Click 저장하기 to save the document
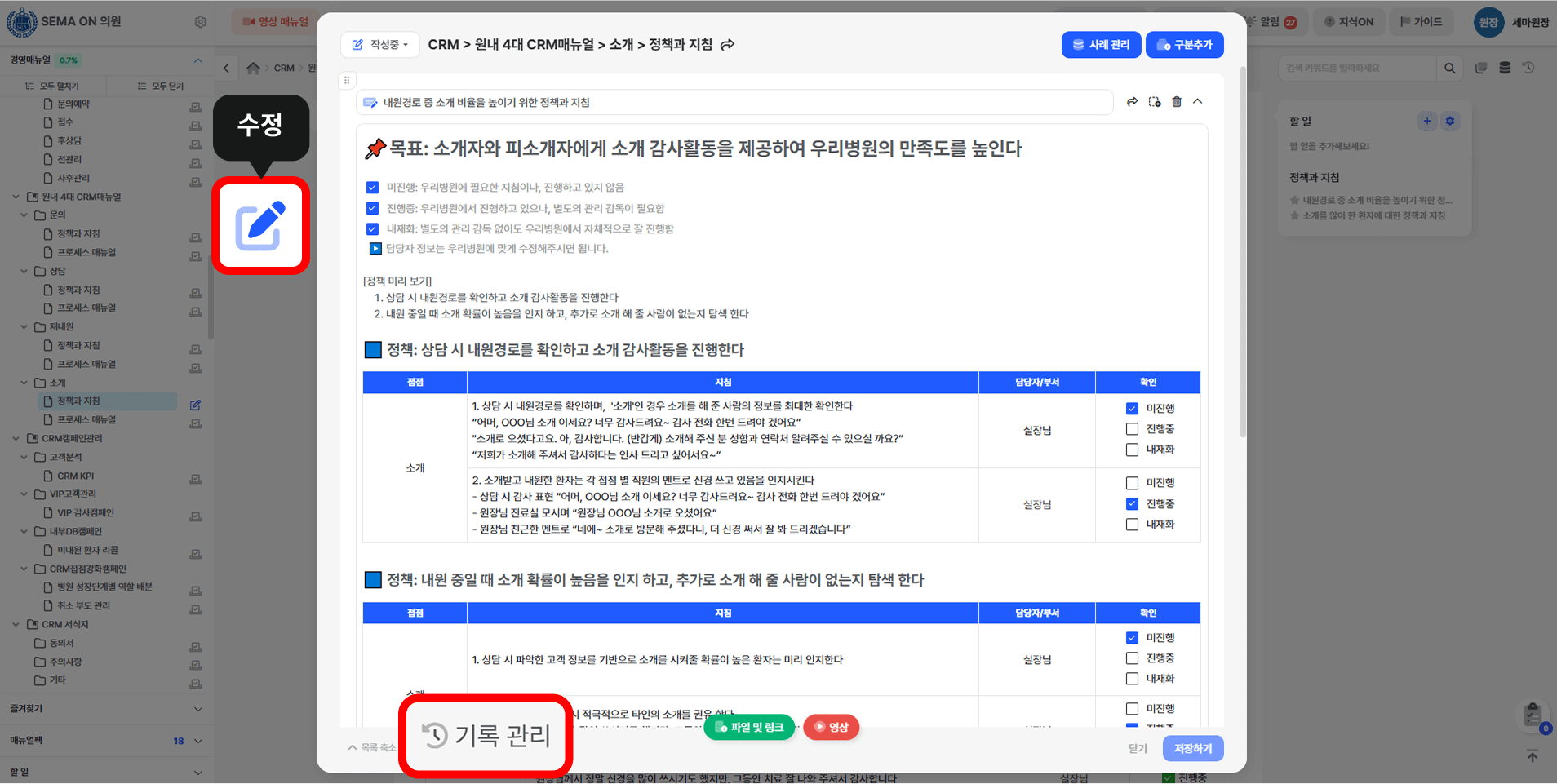1557x784 pixels. pyautogui.click(x=1193, y=749)
